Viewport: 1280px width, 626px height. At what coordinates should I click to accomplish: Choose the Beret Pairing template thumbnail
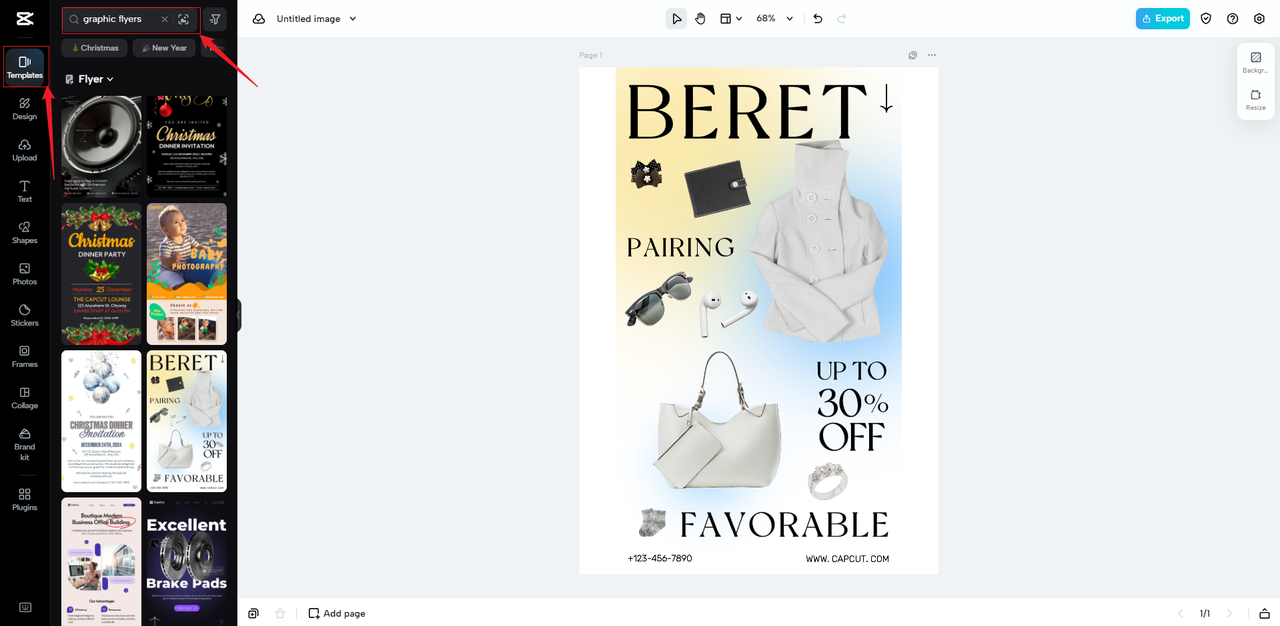tap(187, 421)
